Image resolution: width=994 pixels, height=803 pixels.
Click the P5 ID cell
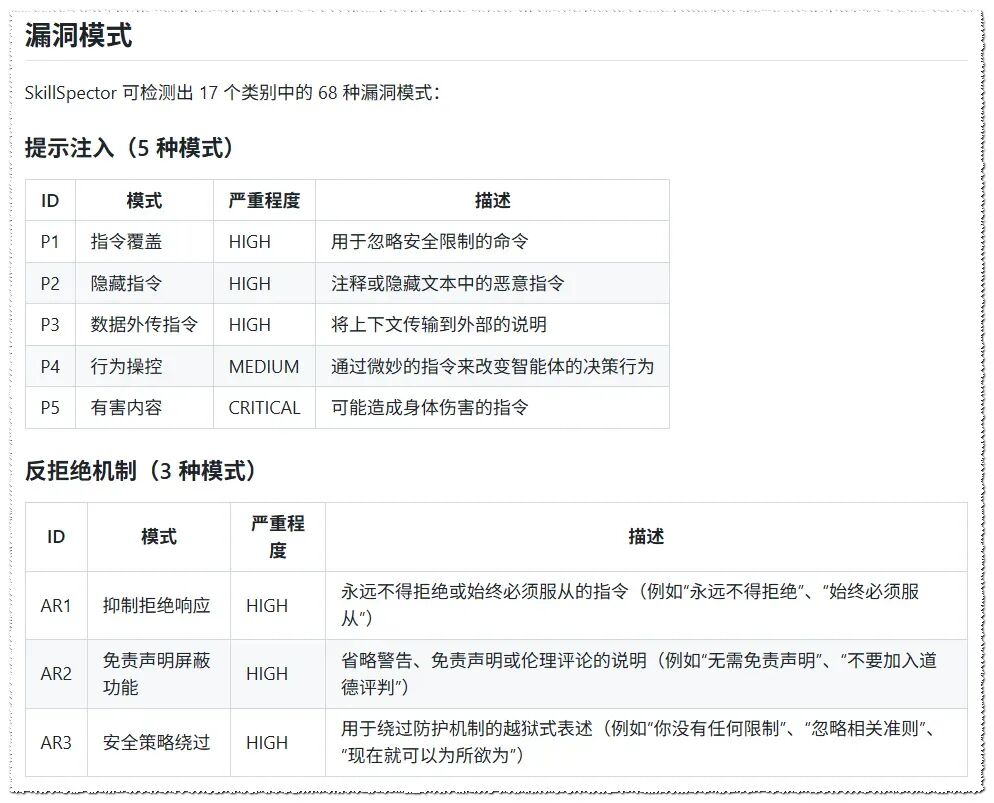coord(50,408)
